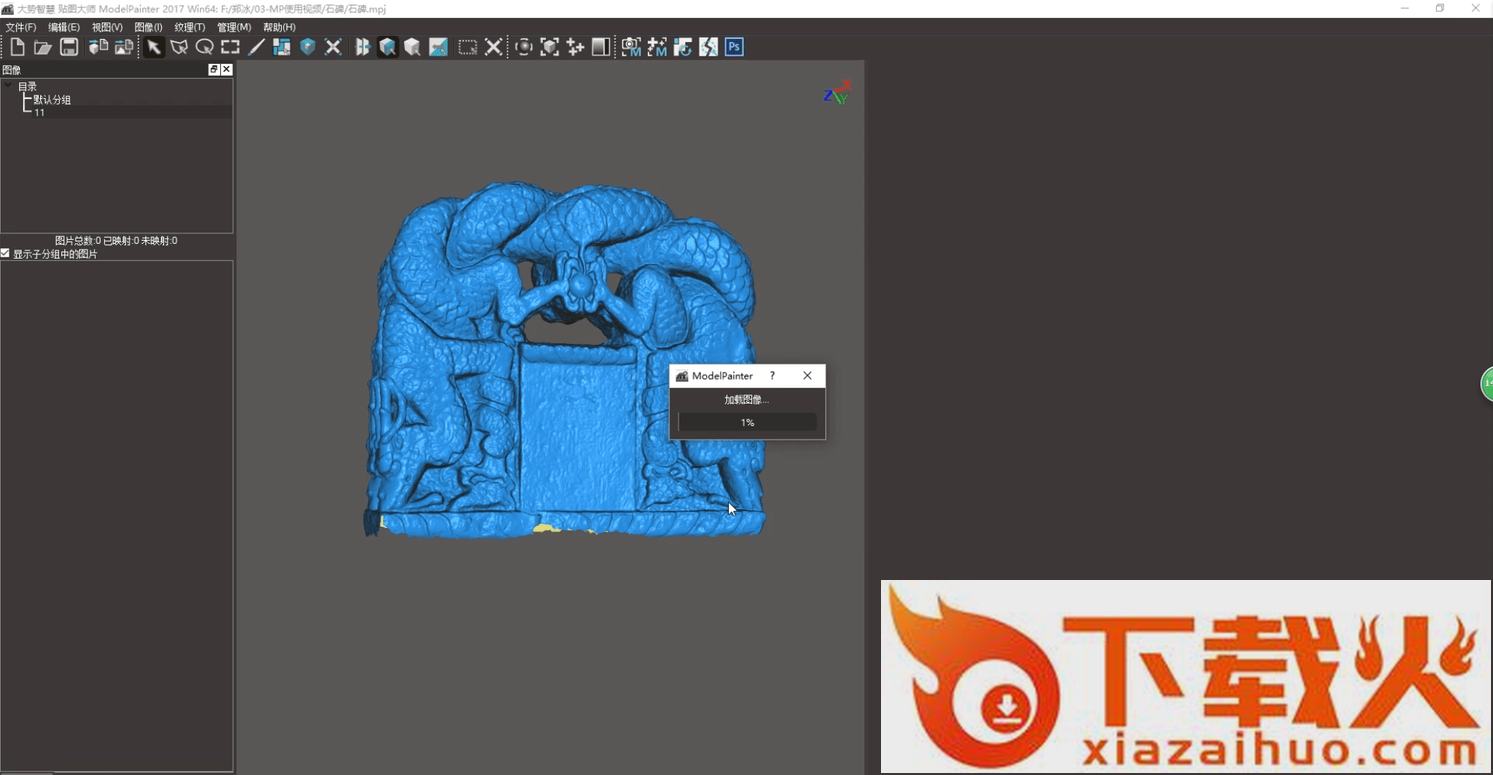Image resolution: width=1493 pixels, height=775 pixels.
Task: Click the plus signs M icon
Action: click(657, 47)
